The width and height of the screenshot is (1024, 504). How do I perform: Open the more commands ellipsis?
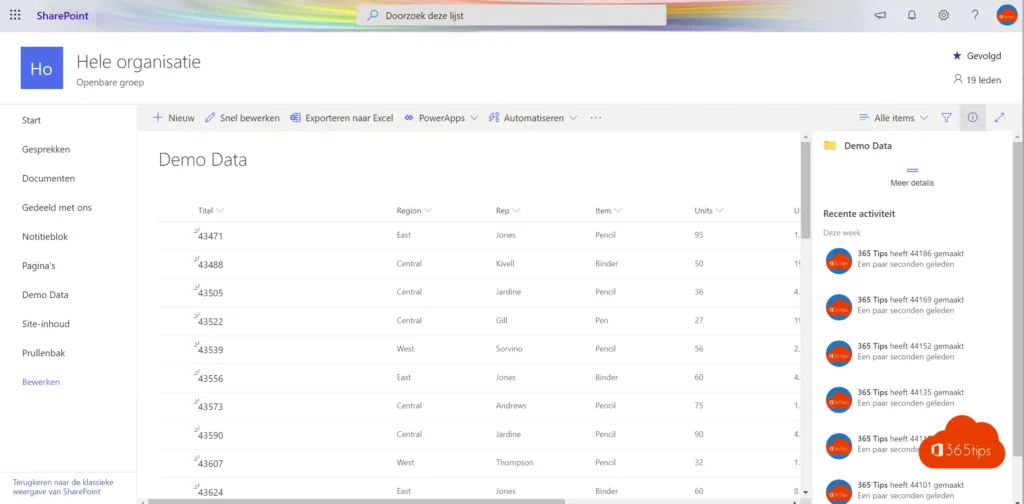tap(595, 118)
